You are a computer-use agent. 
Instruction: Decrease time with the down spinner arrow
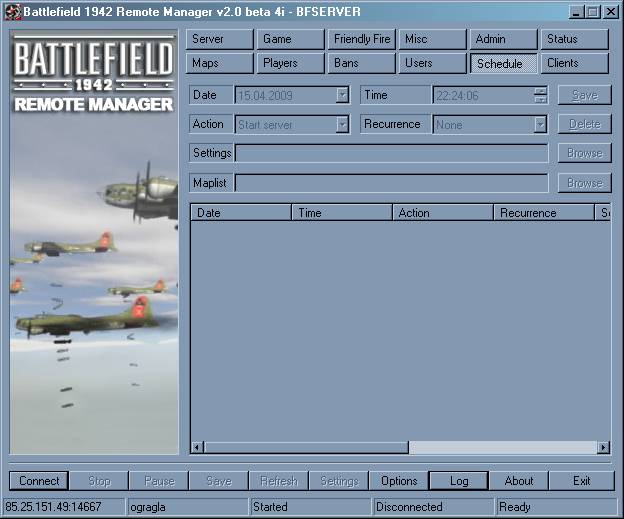coord(540,99)
